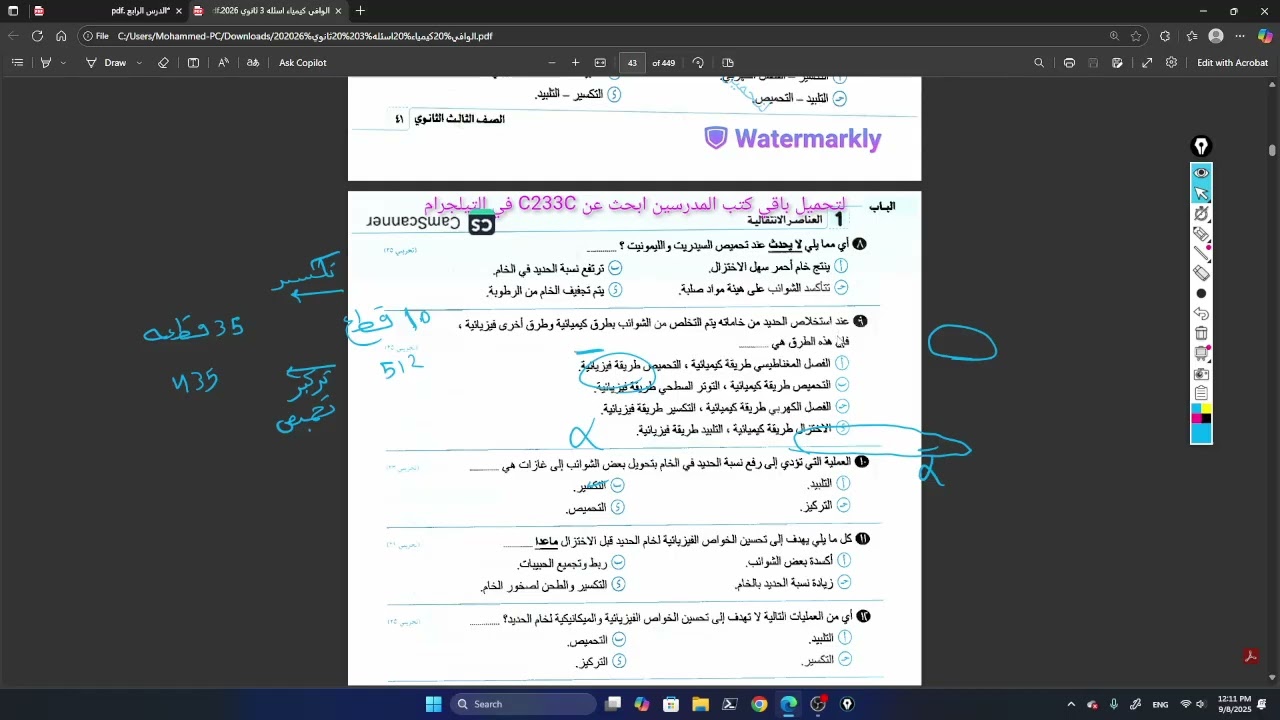The image size is (1280, 720).
Task: Select the eraser tool in Epic Pen toolbar
Action: click(1201, 273)
